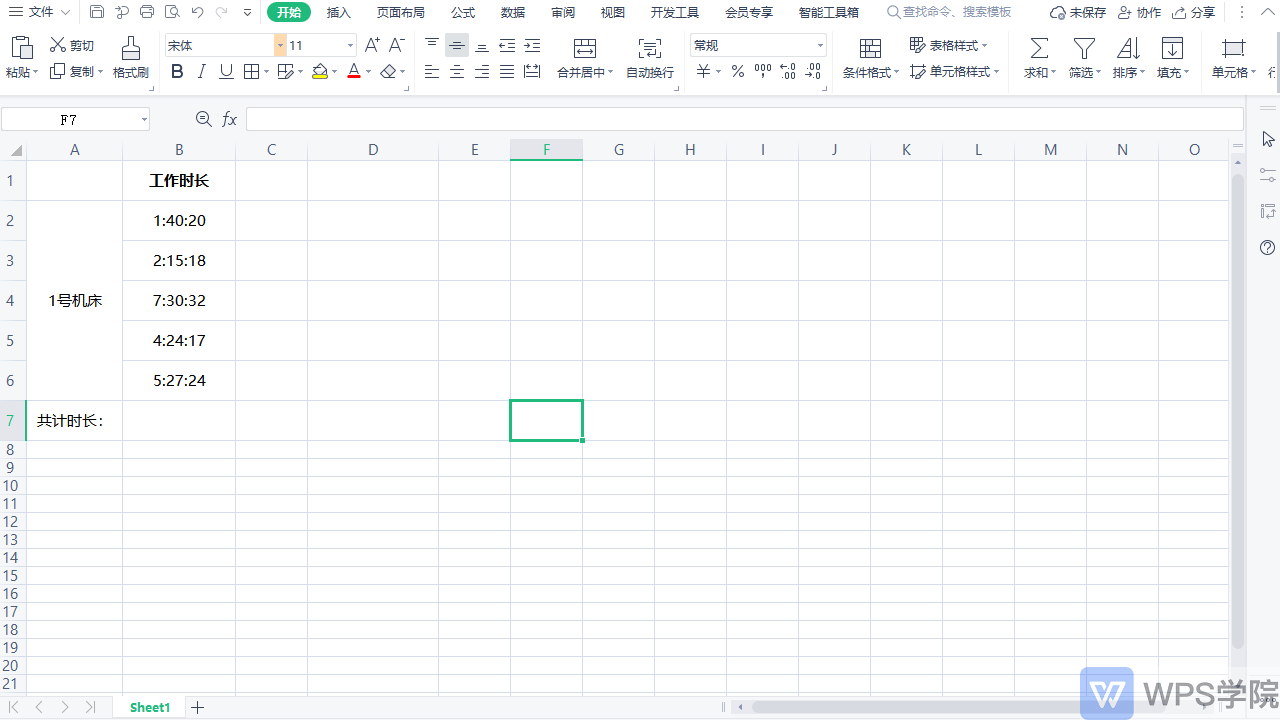Click the insert function fx icon

click(x=229, y=119)
